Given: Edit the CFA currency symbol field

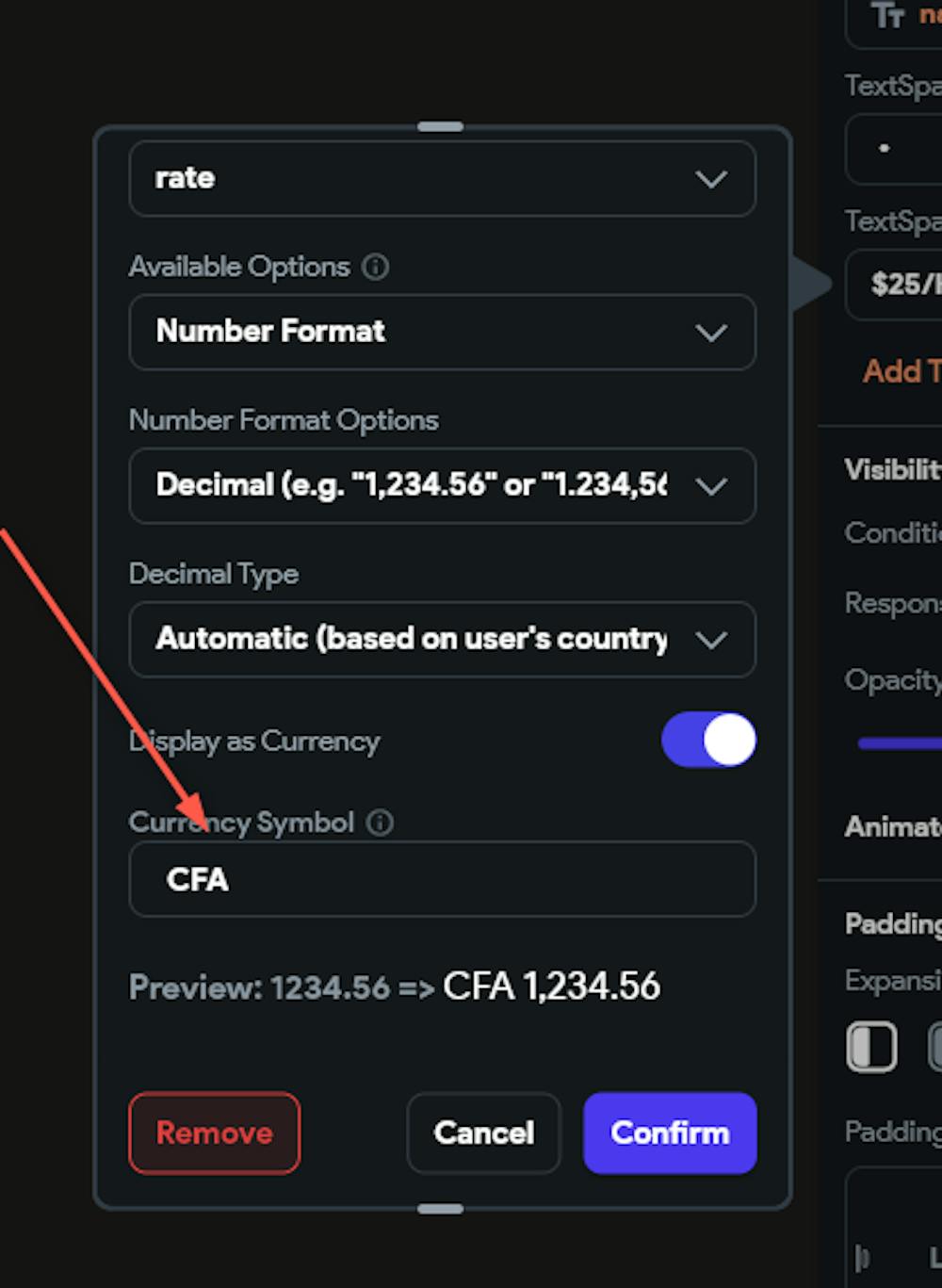Looking at the screenshot, I should (442, 879).
